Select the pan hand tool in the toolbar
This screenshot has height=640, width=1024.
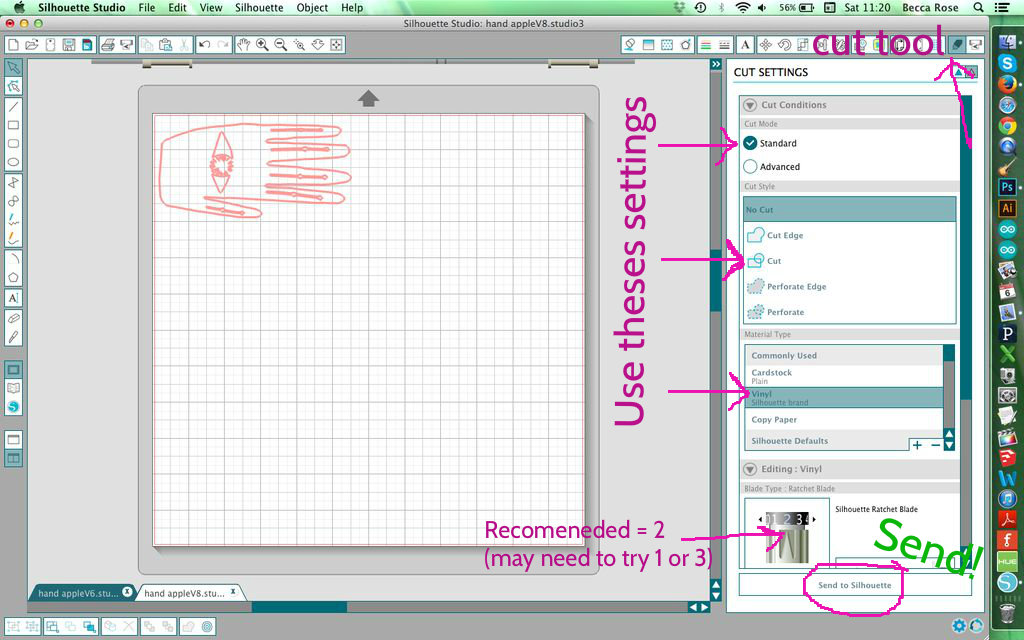[244, 44]
